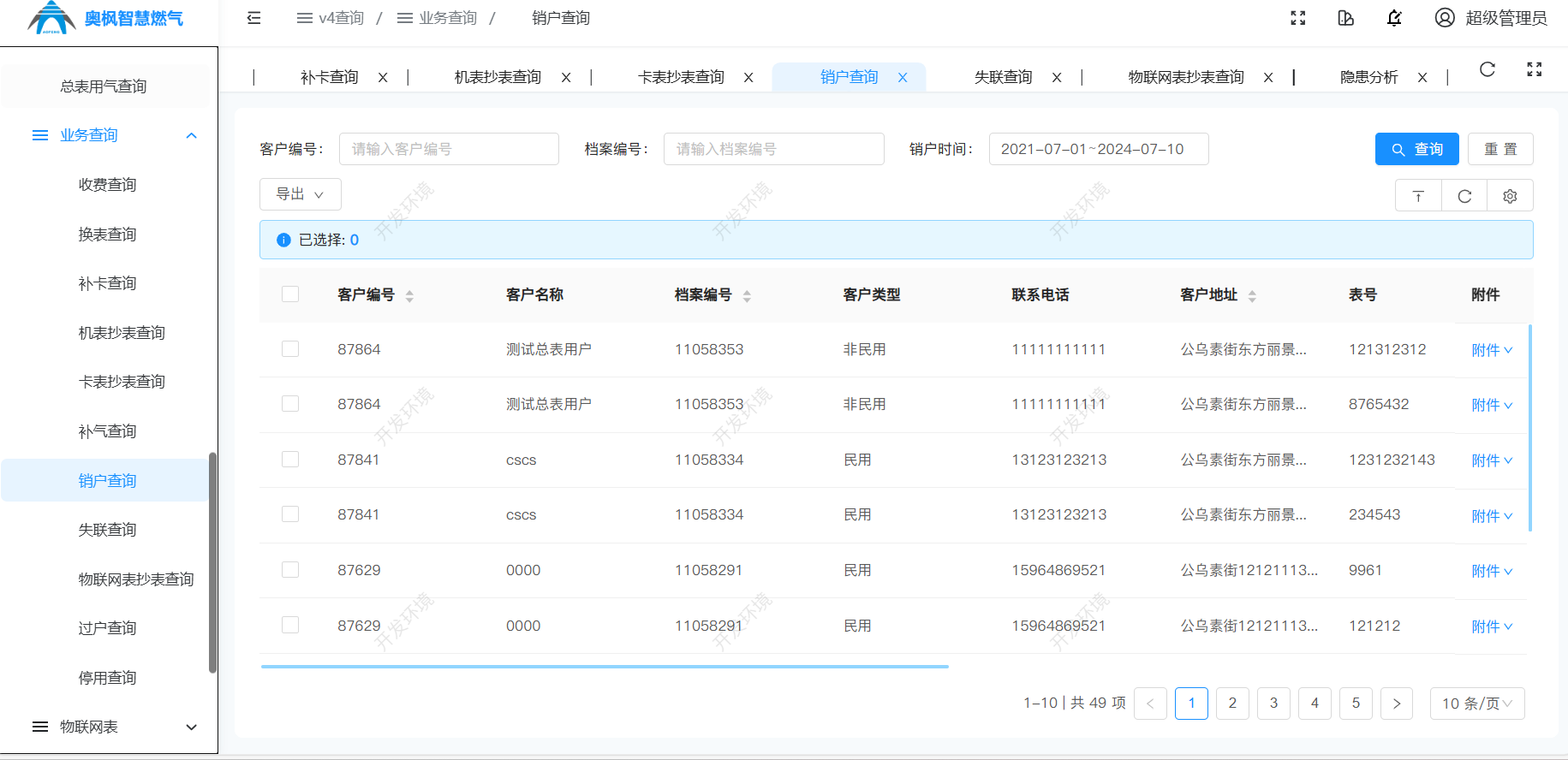Viewport: 1568px width, 760px height.
Task: Close the 销户查询 tab
Action: pyautogui.click(x=903, y=77)
